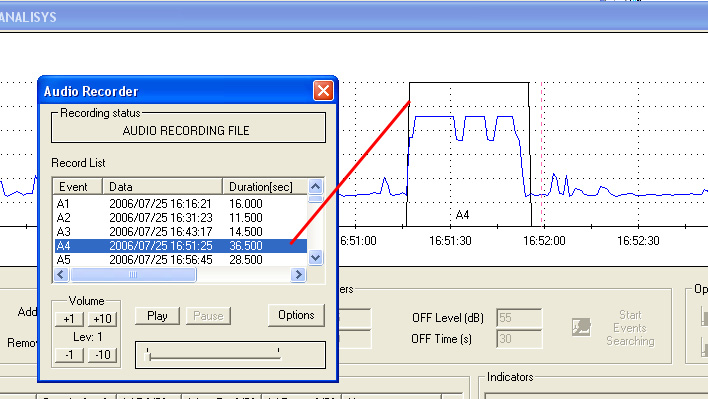
Task: Click the pink dashed cursor line on chart
Action: 542,153
